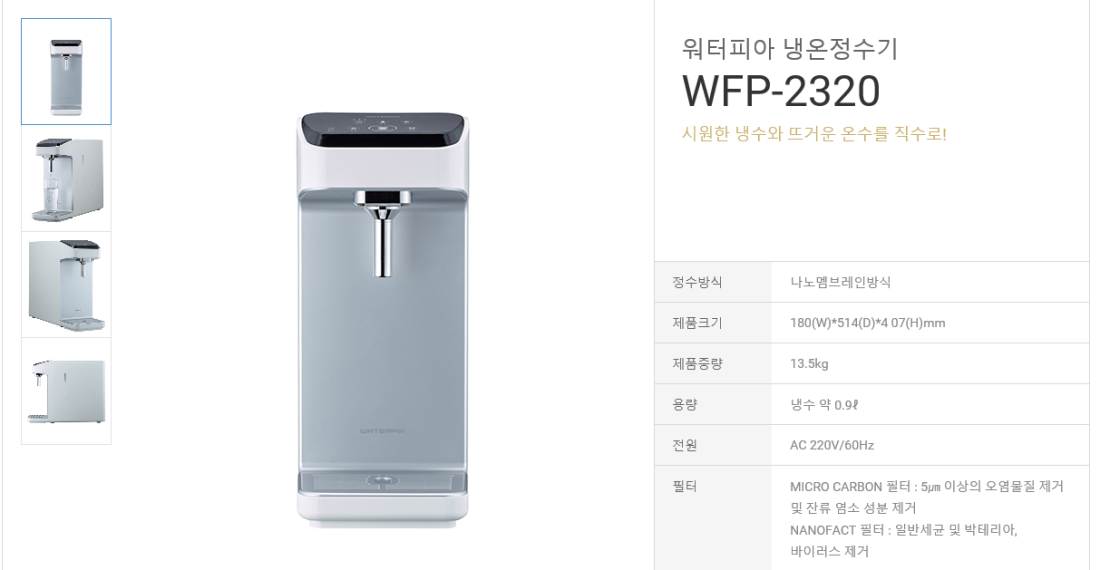Click the WATERPIA logo on purifier body
The width and height of the screenshot is (1100, 570).
tap(382, 431)
